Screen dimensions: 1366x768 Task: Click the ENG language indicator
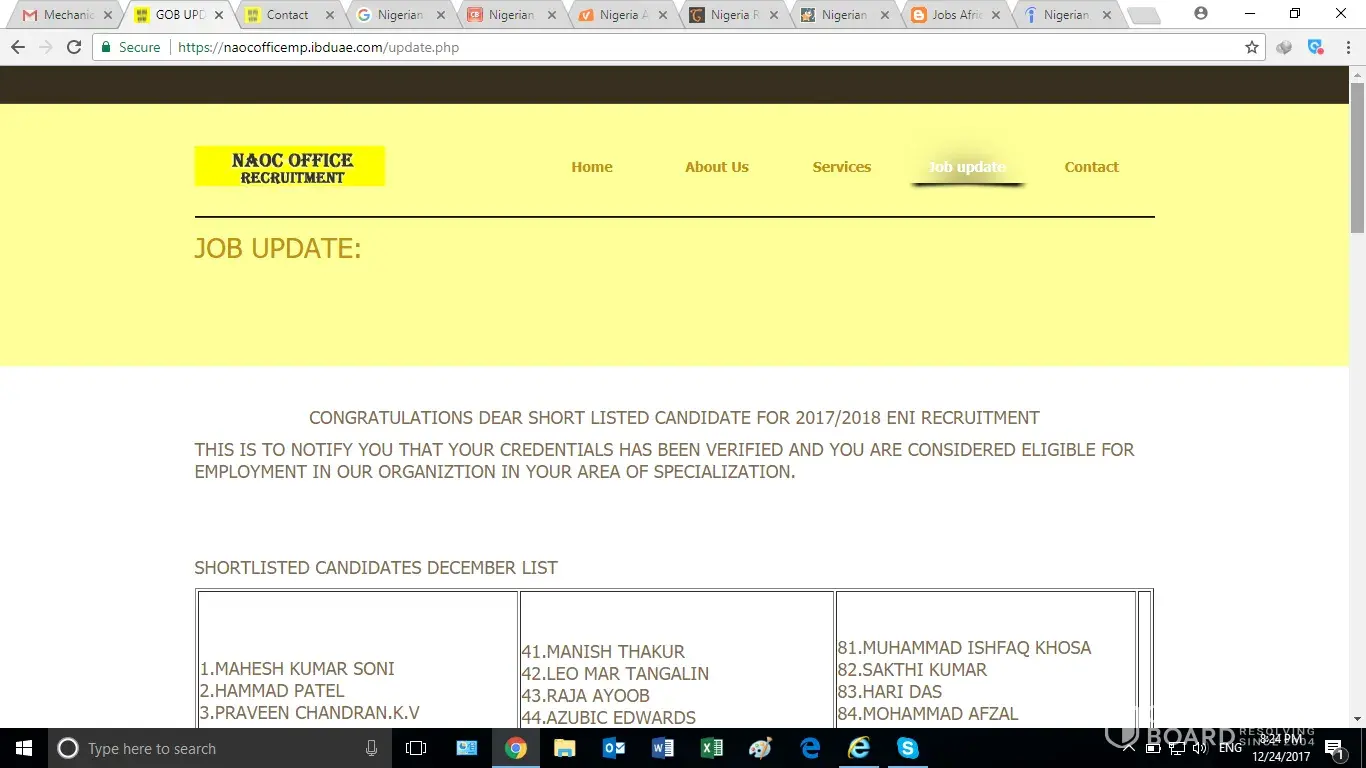pyautogui.click(x=1230, y=748)
